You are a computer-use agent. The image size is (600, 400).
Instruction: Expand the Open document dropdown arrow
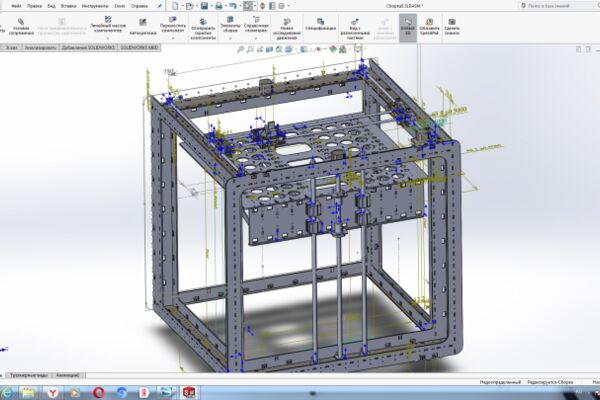pyautogui.click(x=196, y=6)
